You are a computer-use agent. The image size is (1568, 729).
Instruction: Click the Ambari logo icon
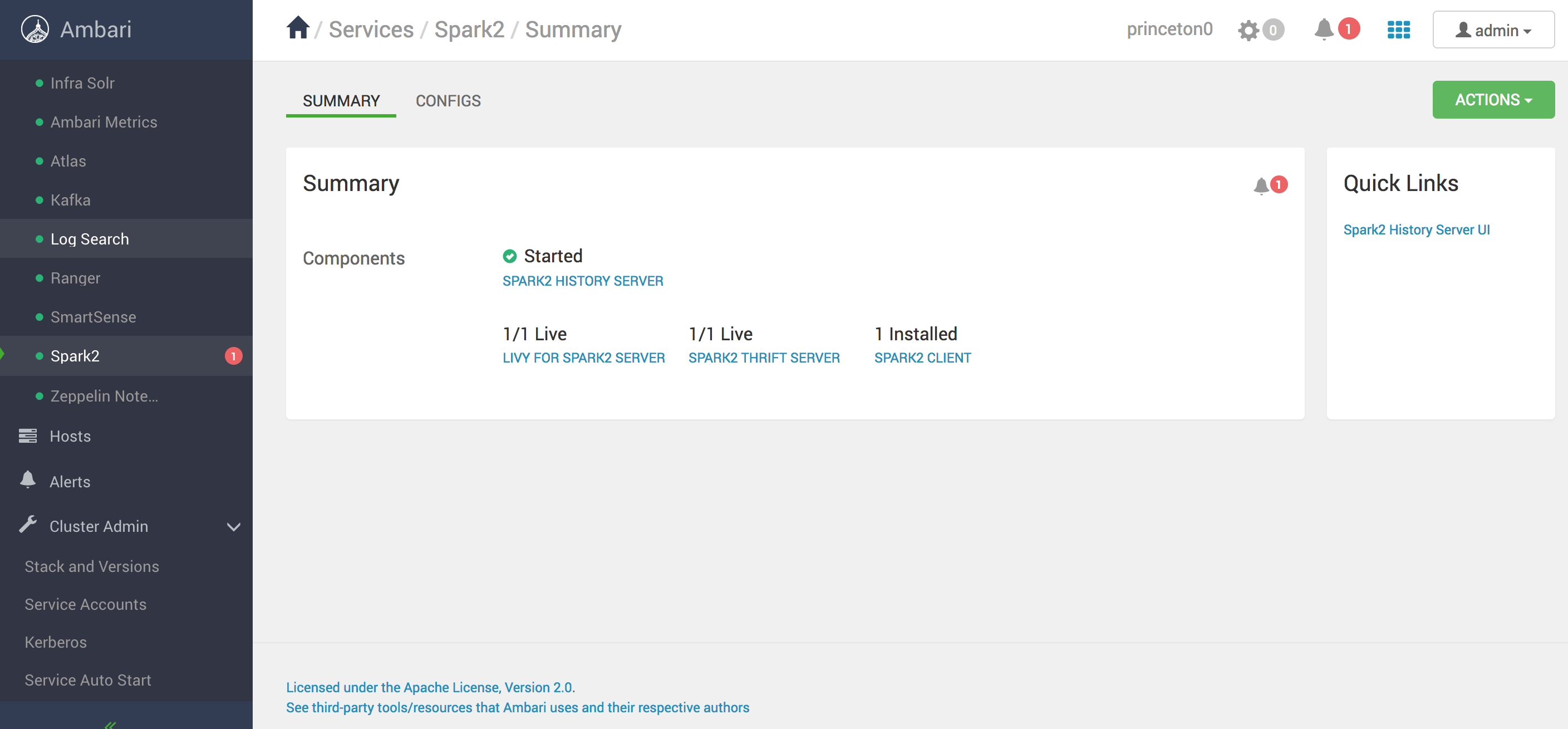[35, 28]
